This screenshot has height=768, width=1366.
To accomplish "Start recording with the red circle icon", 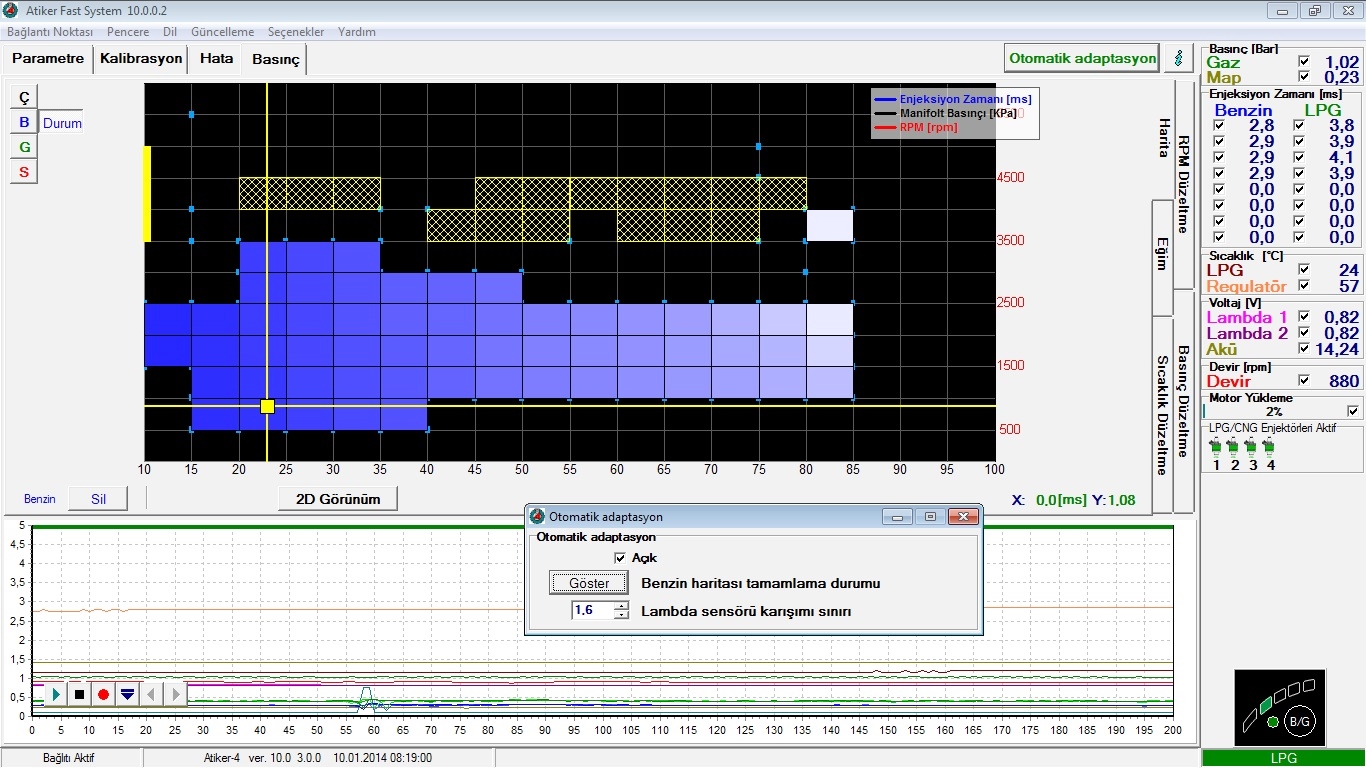I will pos(103,693).
